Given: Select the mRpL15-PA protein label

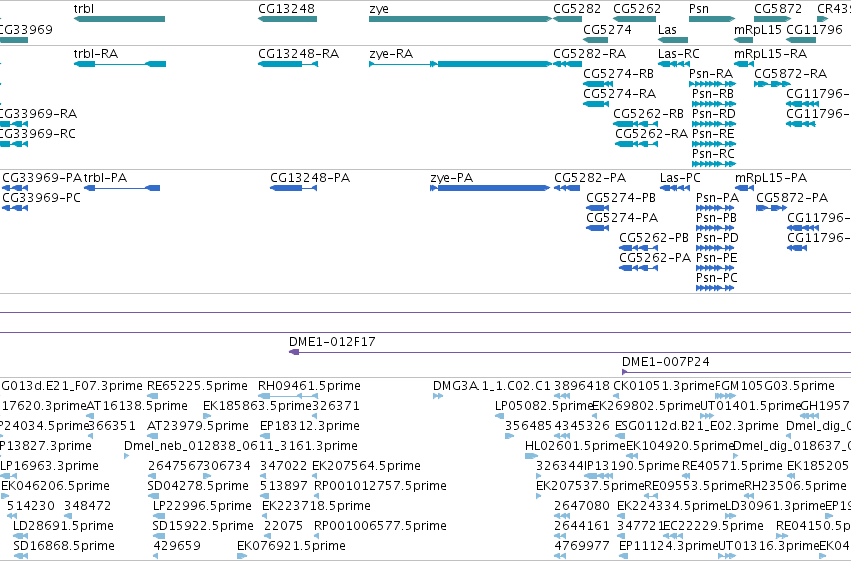Looking at the screenshot, I should [771, 178].
